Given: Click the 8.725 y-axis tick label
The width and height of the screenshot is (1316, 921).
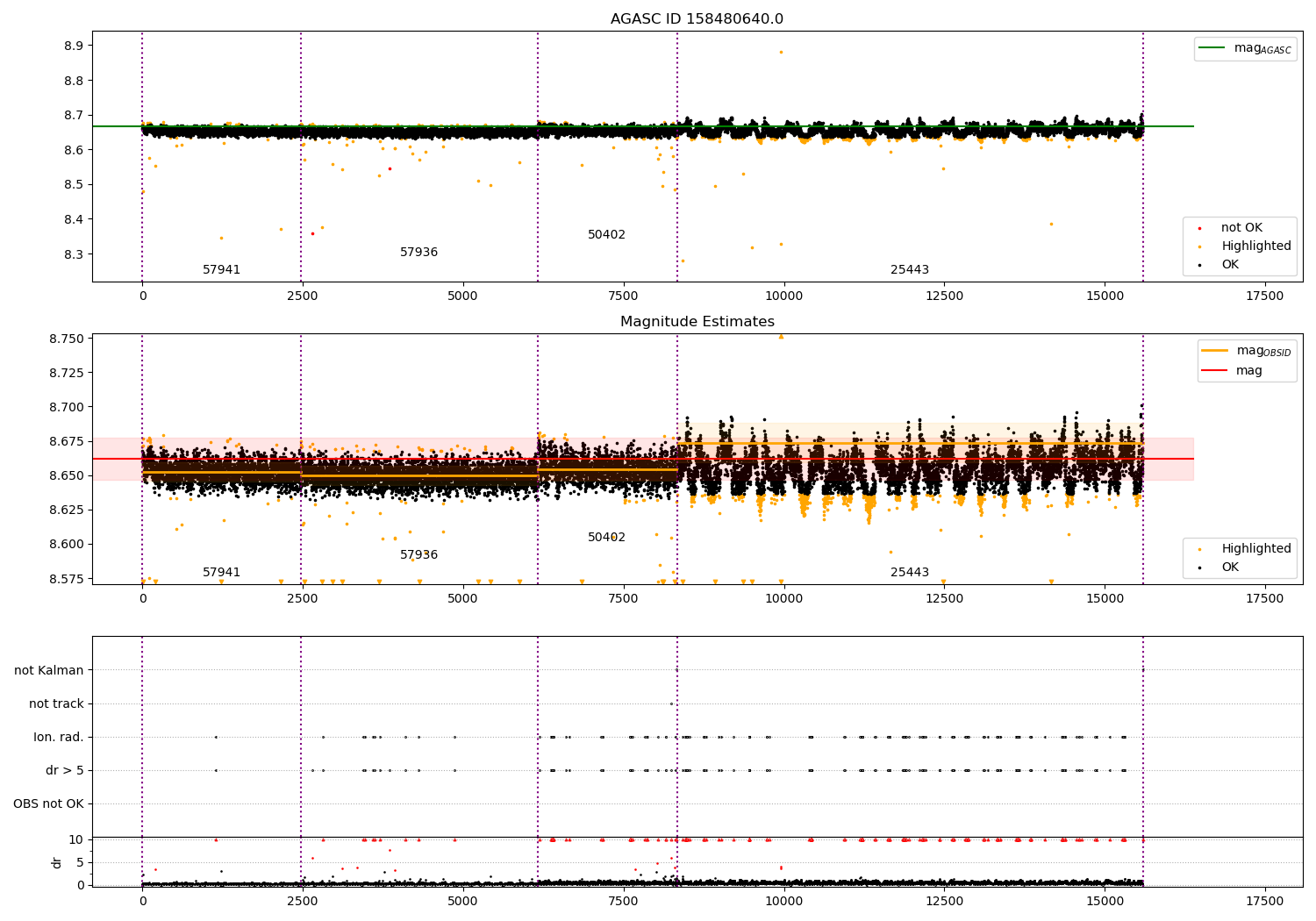Looking at the screenshot, I should (x=65, y=373).
